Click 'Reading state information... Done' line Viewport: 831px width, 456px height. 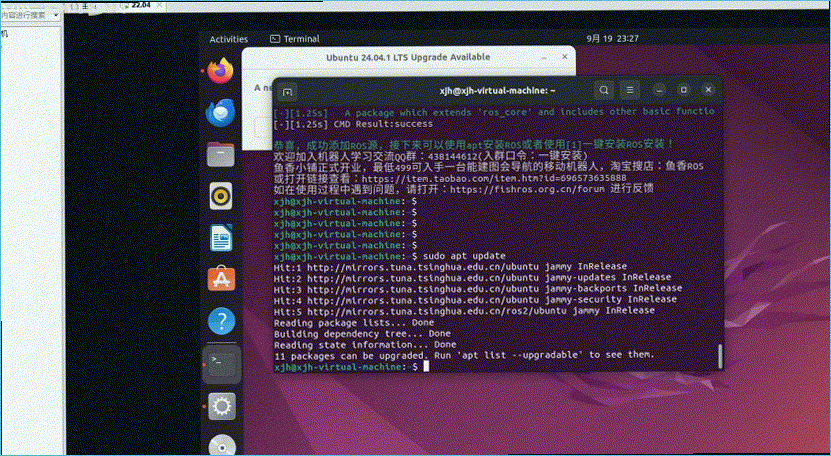(365, 345)
